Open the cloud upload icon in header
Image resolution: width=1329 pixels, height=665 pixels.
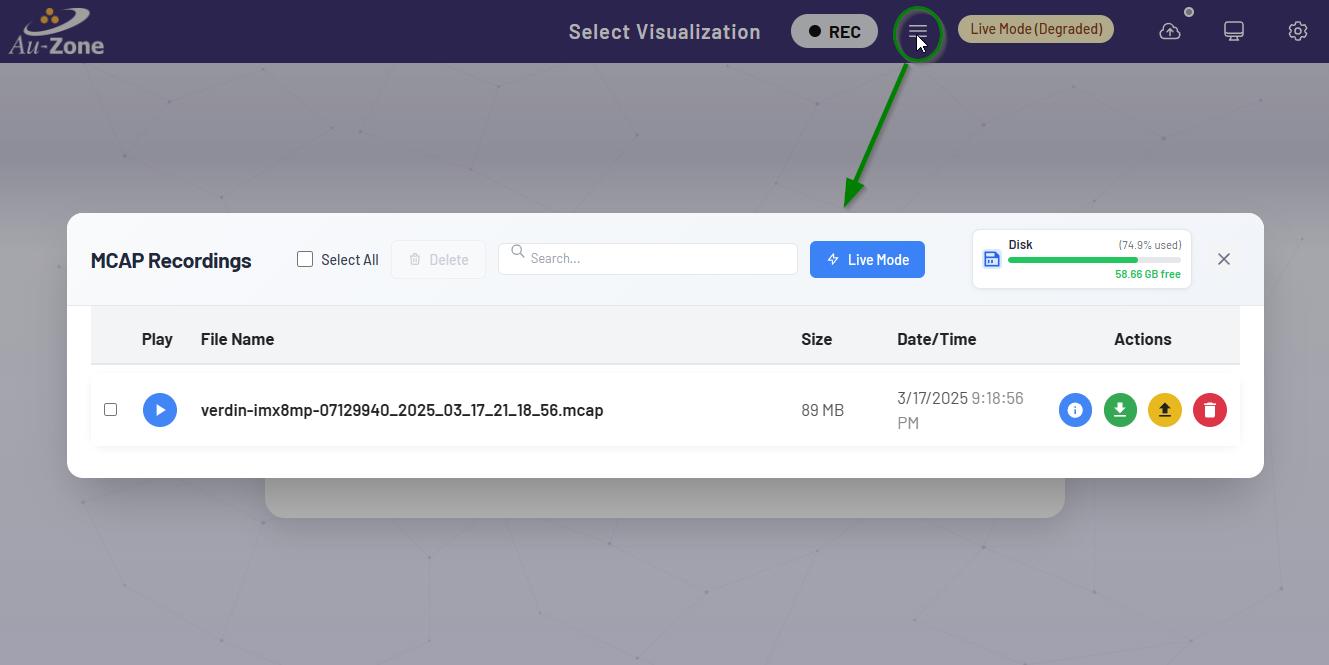point(1170,32)
